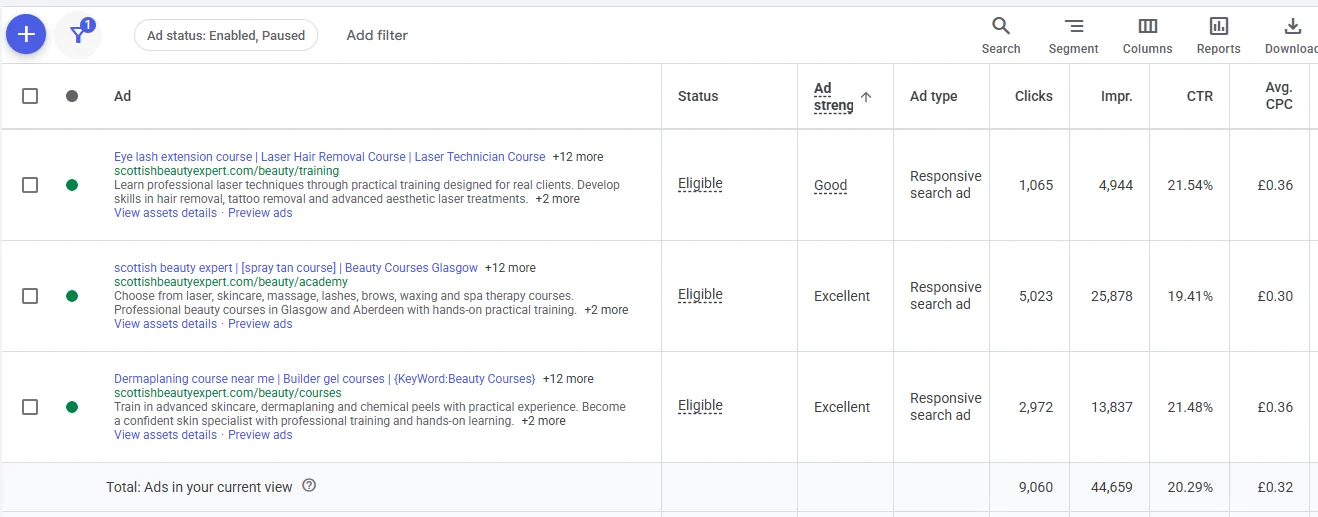The image size is (1318, 517).
Task: Click the Good ad strength value
Action: (830, 185)
